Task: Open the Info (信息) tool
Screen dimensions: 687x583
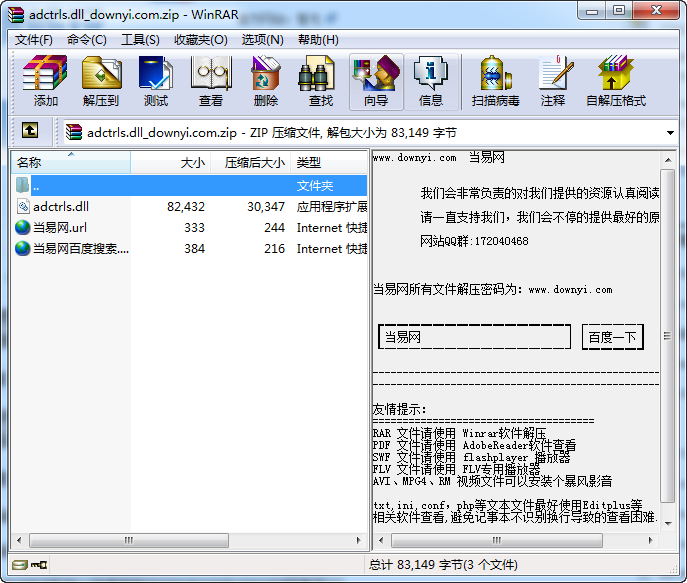Action: tap(431, 81)
